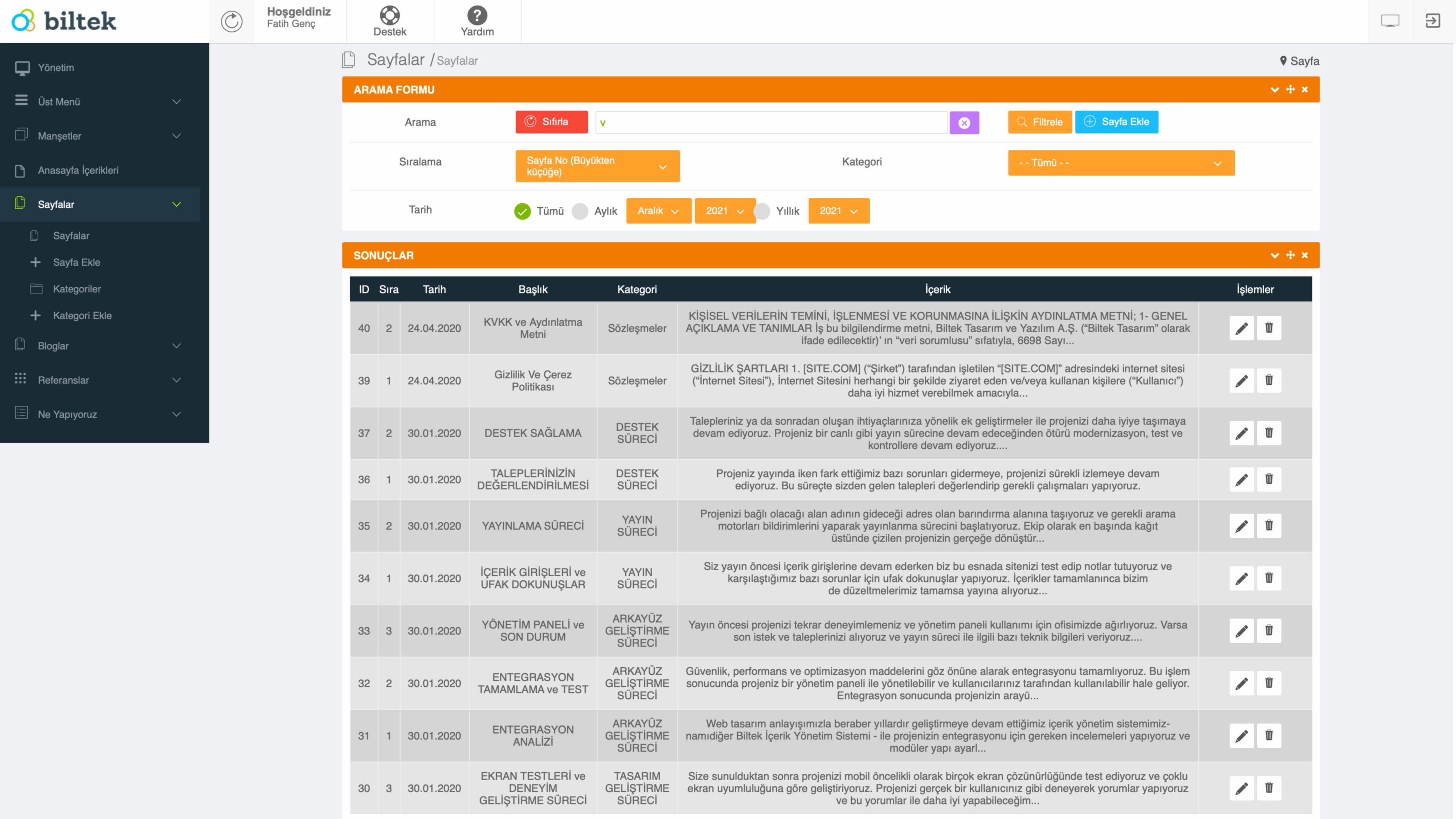Image resolution: width=1456 pixels, height=819 pixels.
Task: Open the Aralık month dropdown
Action: pyautogui.click(x=658, y=211)
